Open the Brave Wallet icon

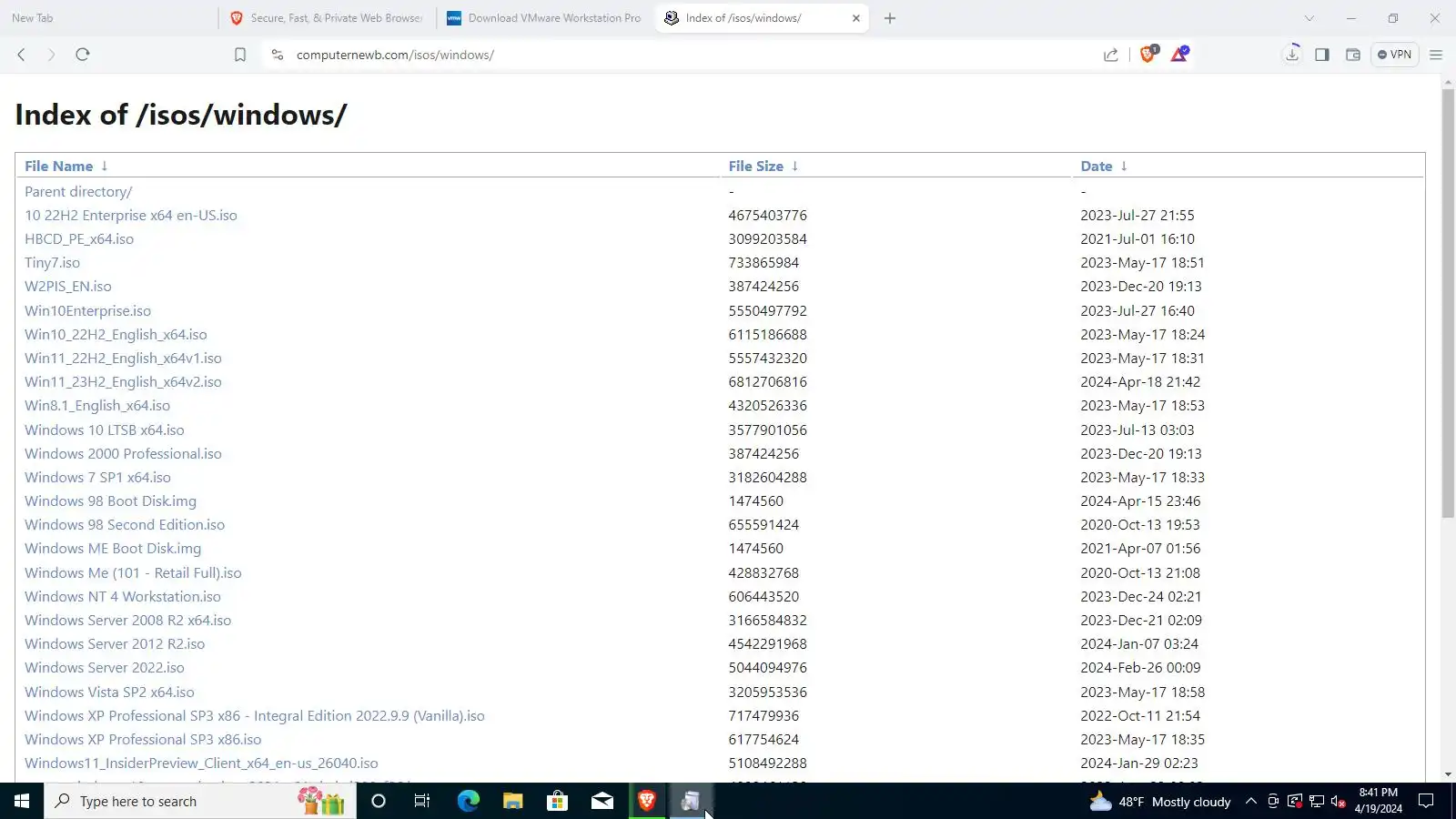tap(1353, 55)
